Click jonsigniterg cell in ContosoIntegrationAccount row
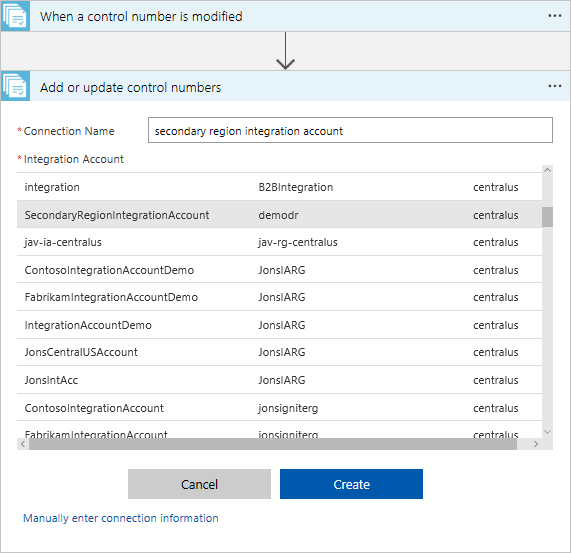 [288, 408]
